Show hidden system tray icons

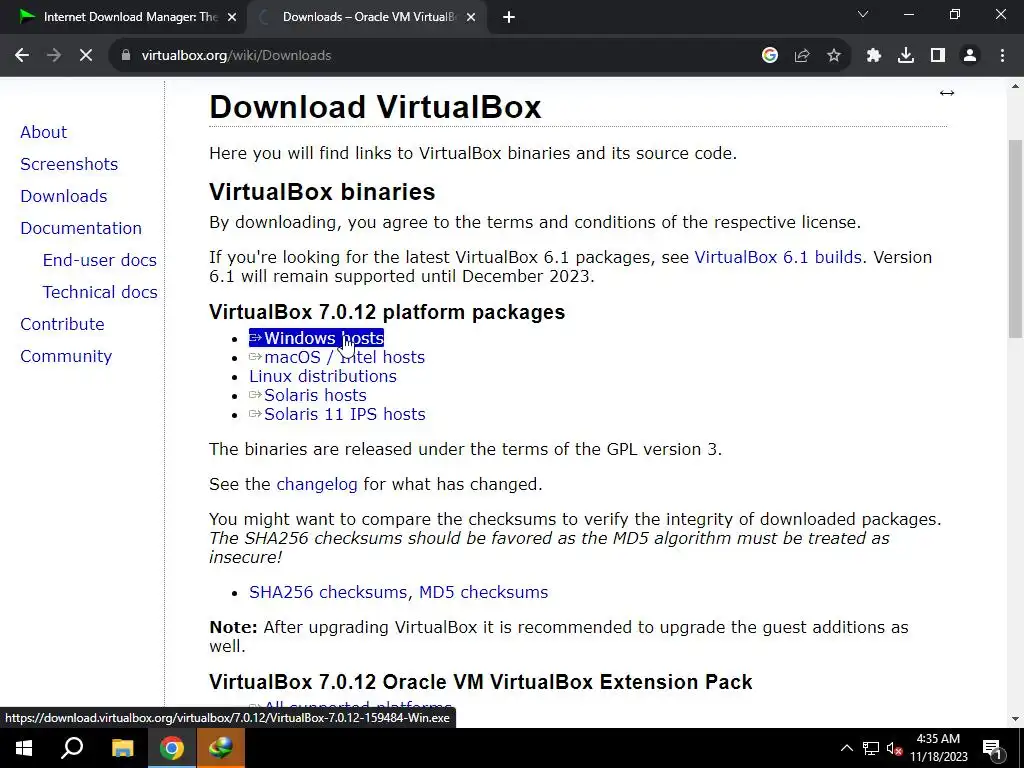point(846,748)
